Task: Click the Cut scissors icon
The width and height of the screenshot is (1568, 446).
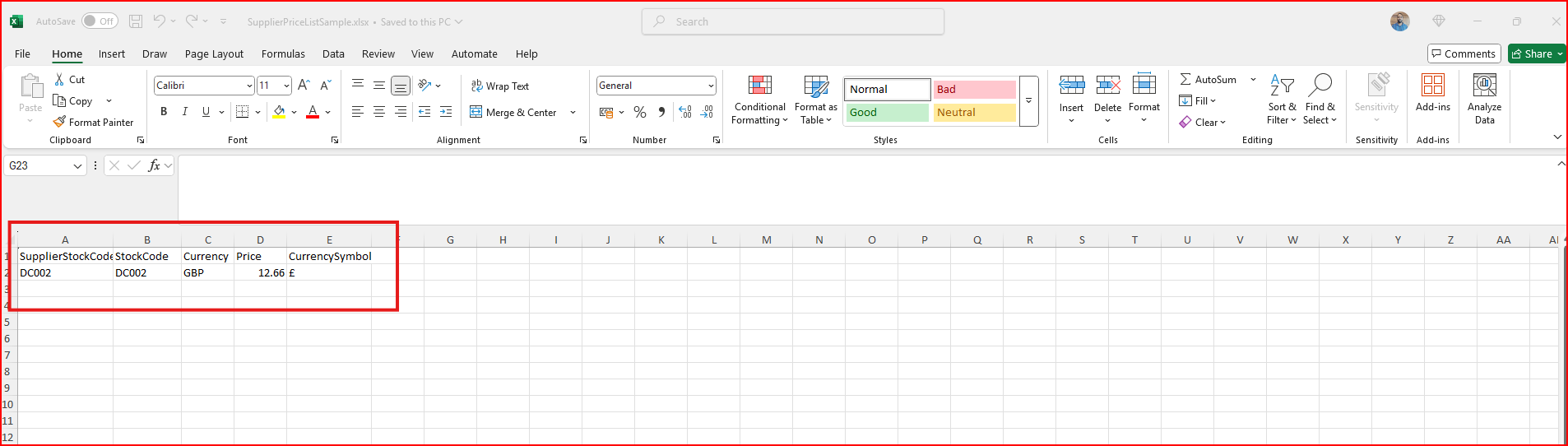Action: (x=59, y=80)
